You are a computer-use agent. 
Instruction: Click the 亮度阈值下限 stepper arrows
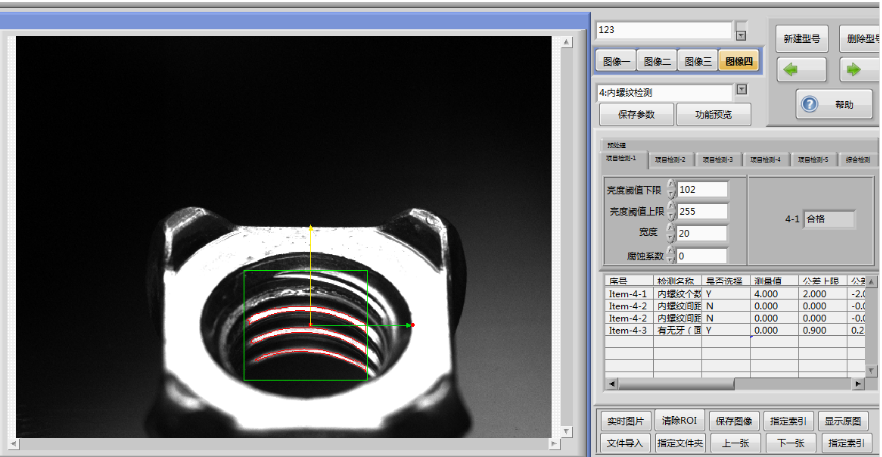(x=671, y=189)
